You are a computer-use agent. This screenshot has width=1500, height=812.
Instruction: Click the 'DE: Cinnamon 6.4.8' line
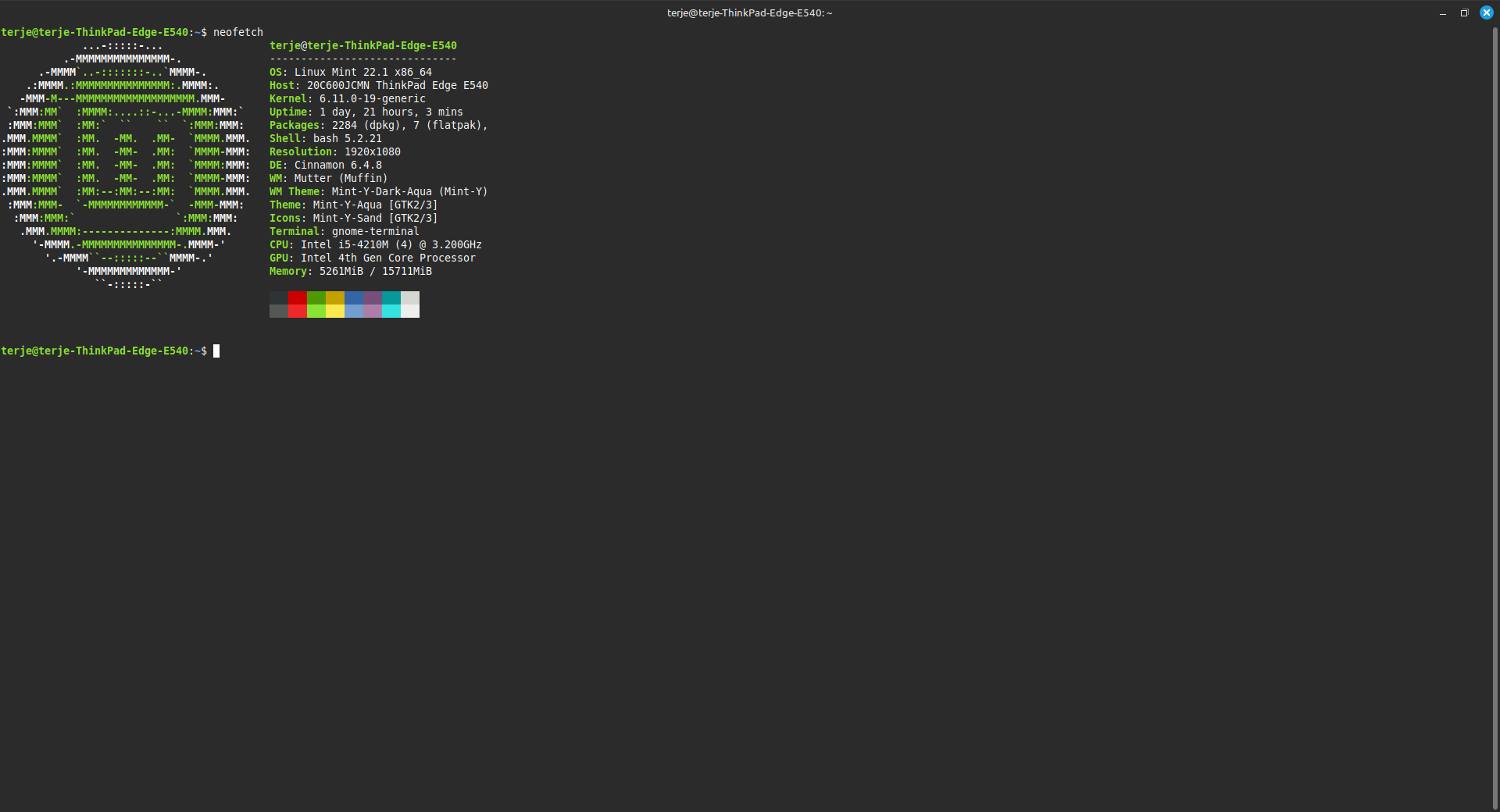(326, 166)
